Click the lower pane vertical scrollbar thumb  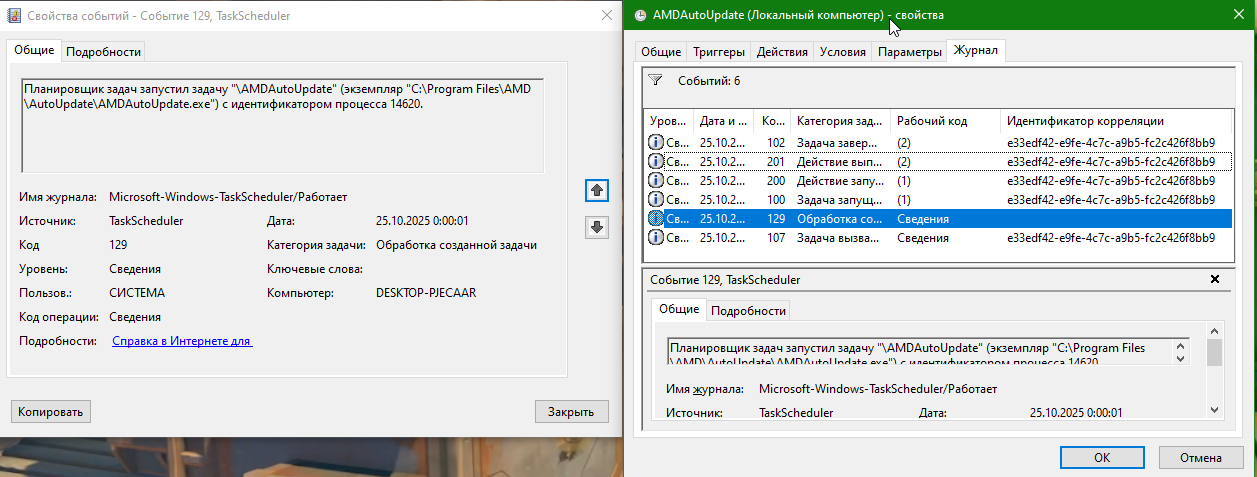[1214, 352]
